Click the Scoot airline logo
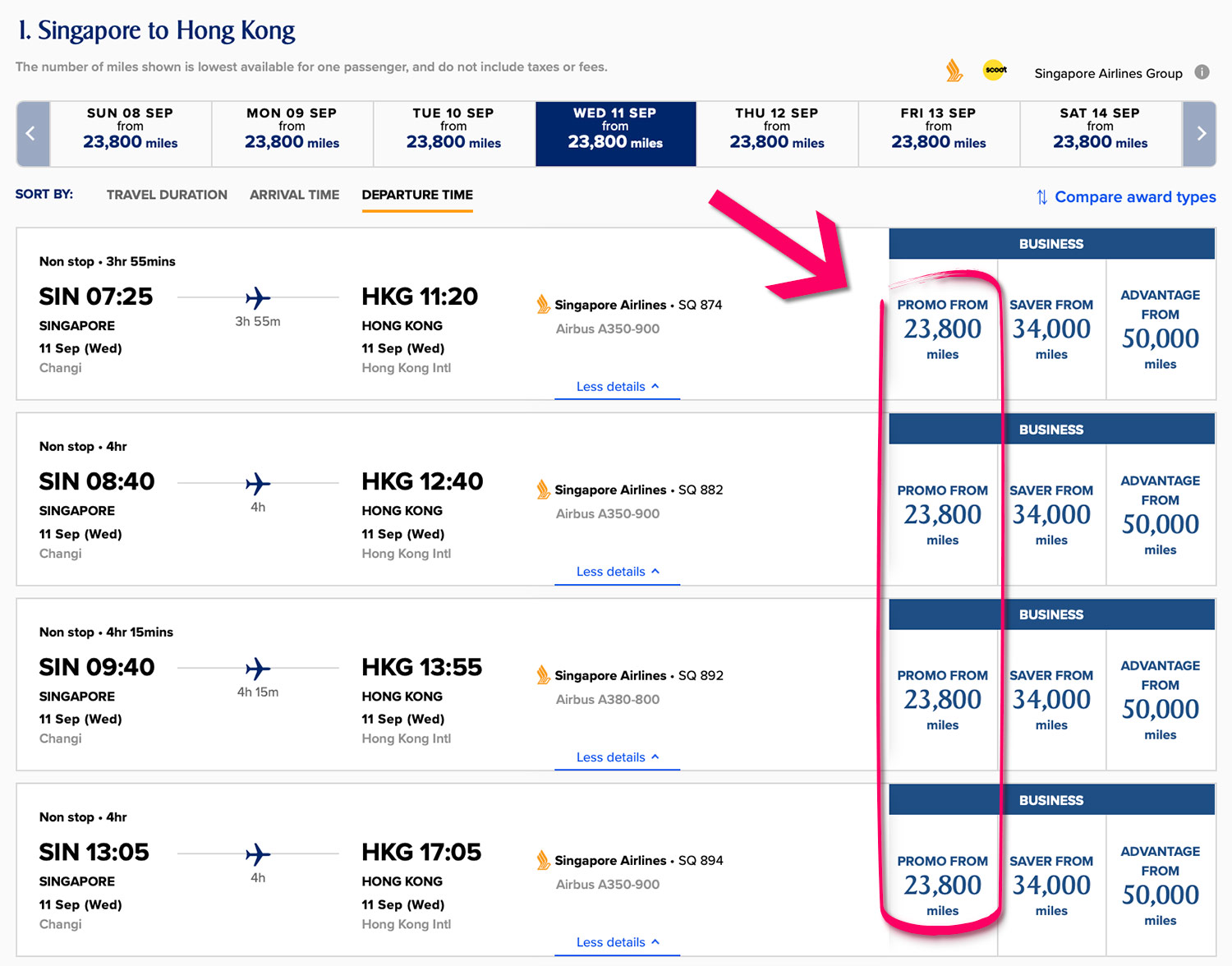Screen dimensions: 1232x966 [995, 71]
